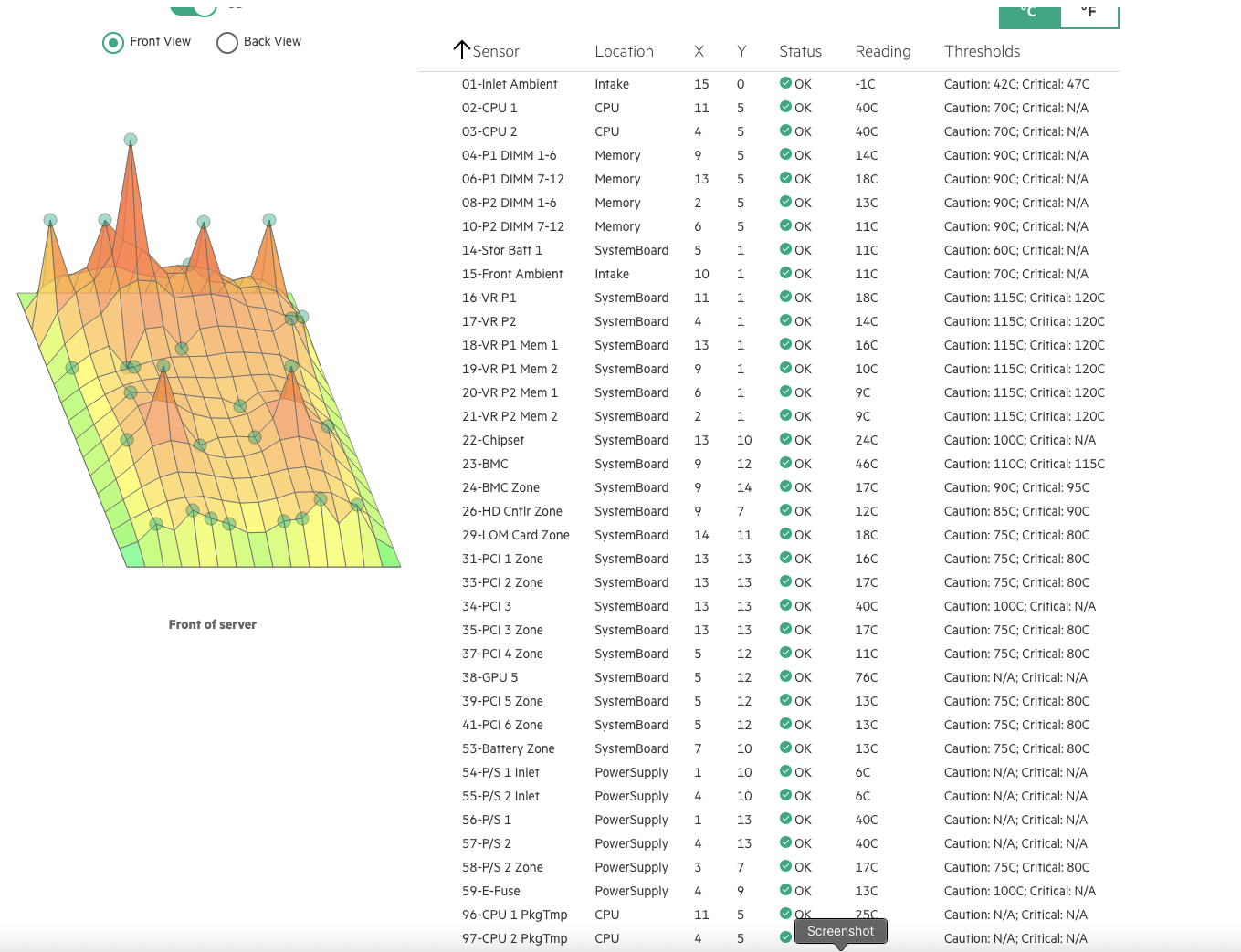The width and height of the screenshot is (1241, 952).
Task: Select the 31-PCI 1 Zone sensor name
Action: [502, 559]
